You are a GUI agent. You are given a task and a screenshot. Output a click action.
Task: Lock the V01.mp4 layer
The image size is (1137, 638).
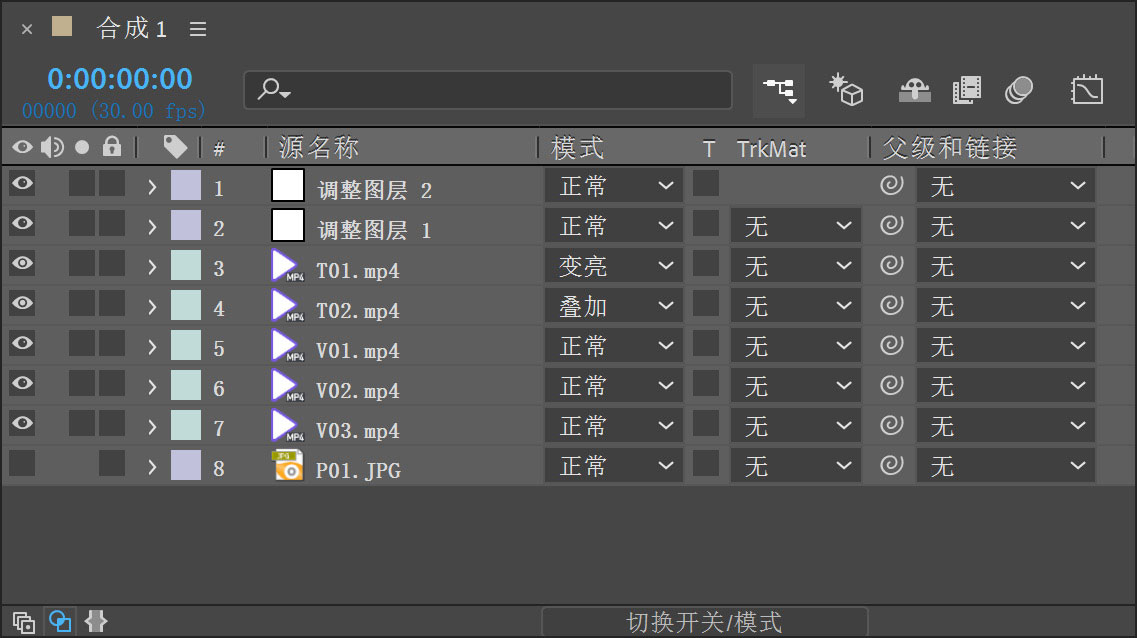(112, 343)
